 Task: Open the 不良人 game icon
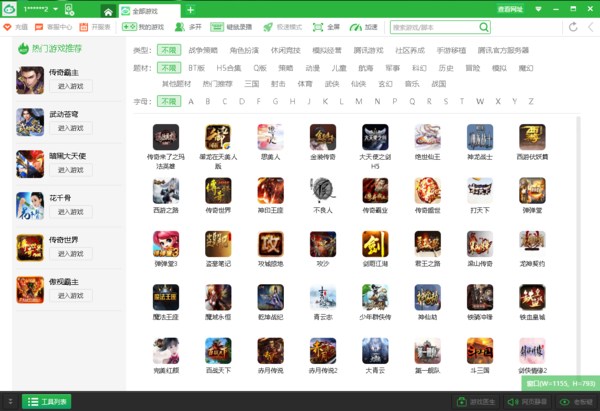[x=323, y=191]
